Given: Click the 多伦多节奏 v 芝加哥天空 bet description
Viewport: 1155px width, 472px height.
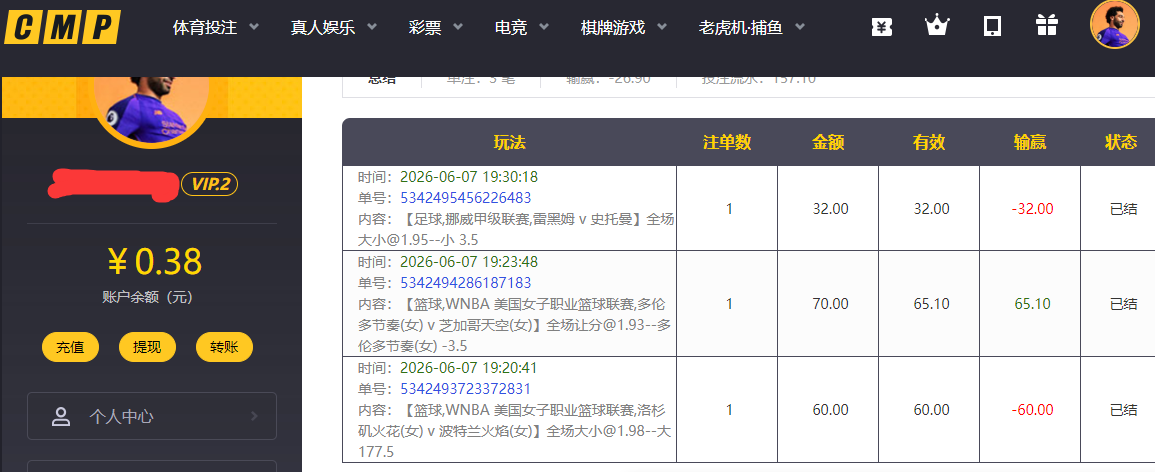Looking at the screenshot, I should (516, 325).
